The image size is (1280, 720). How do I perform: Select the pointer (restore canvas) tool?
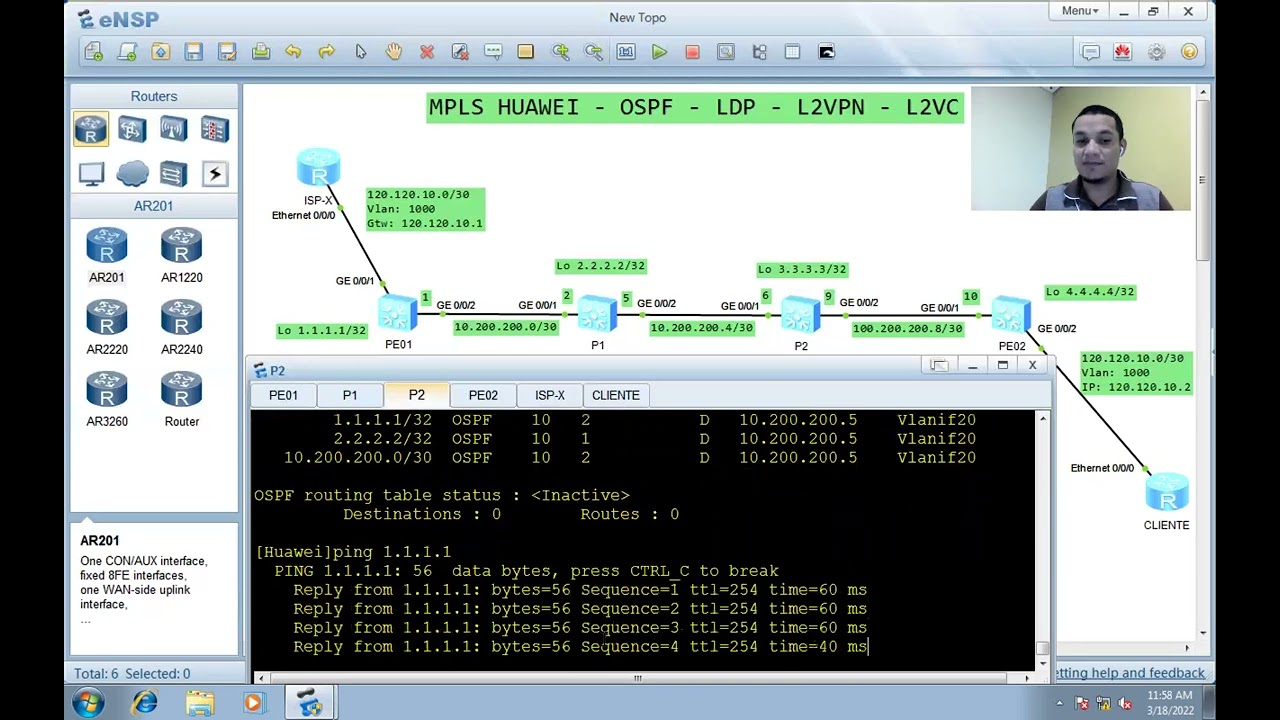pyautogui.click(x=360, y=52)
